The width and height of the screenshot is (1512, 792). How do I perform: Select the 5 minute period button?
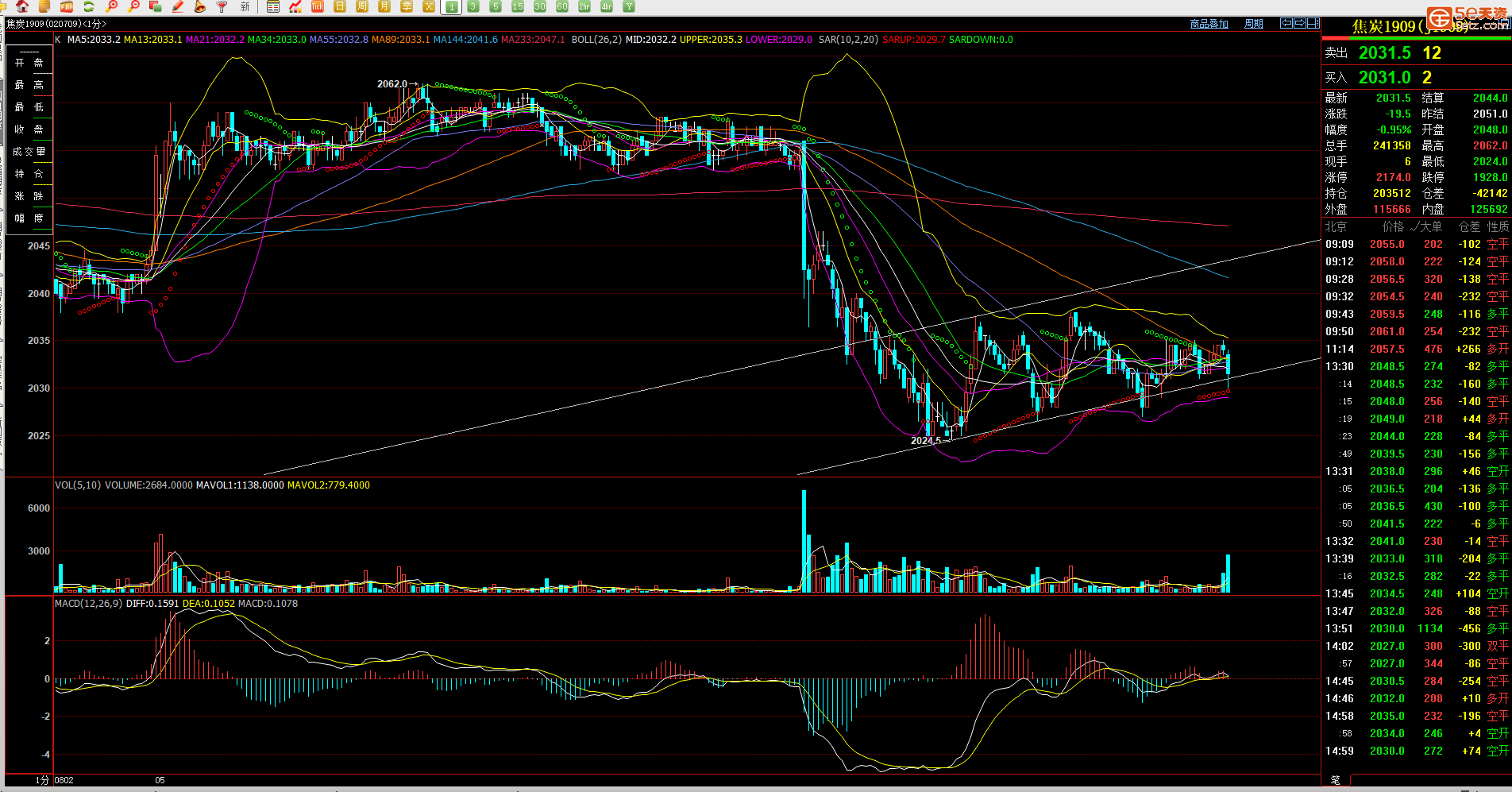[496, 6]
